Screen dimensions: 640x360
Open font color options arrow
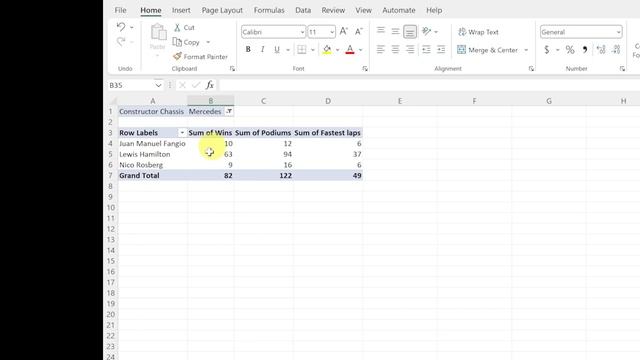(360, 50)
